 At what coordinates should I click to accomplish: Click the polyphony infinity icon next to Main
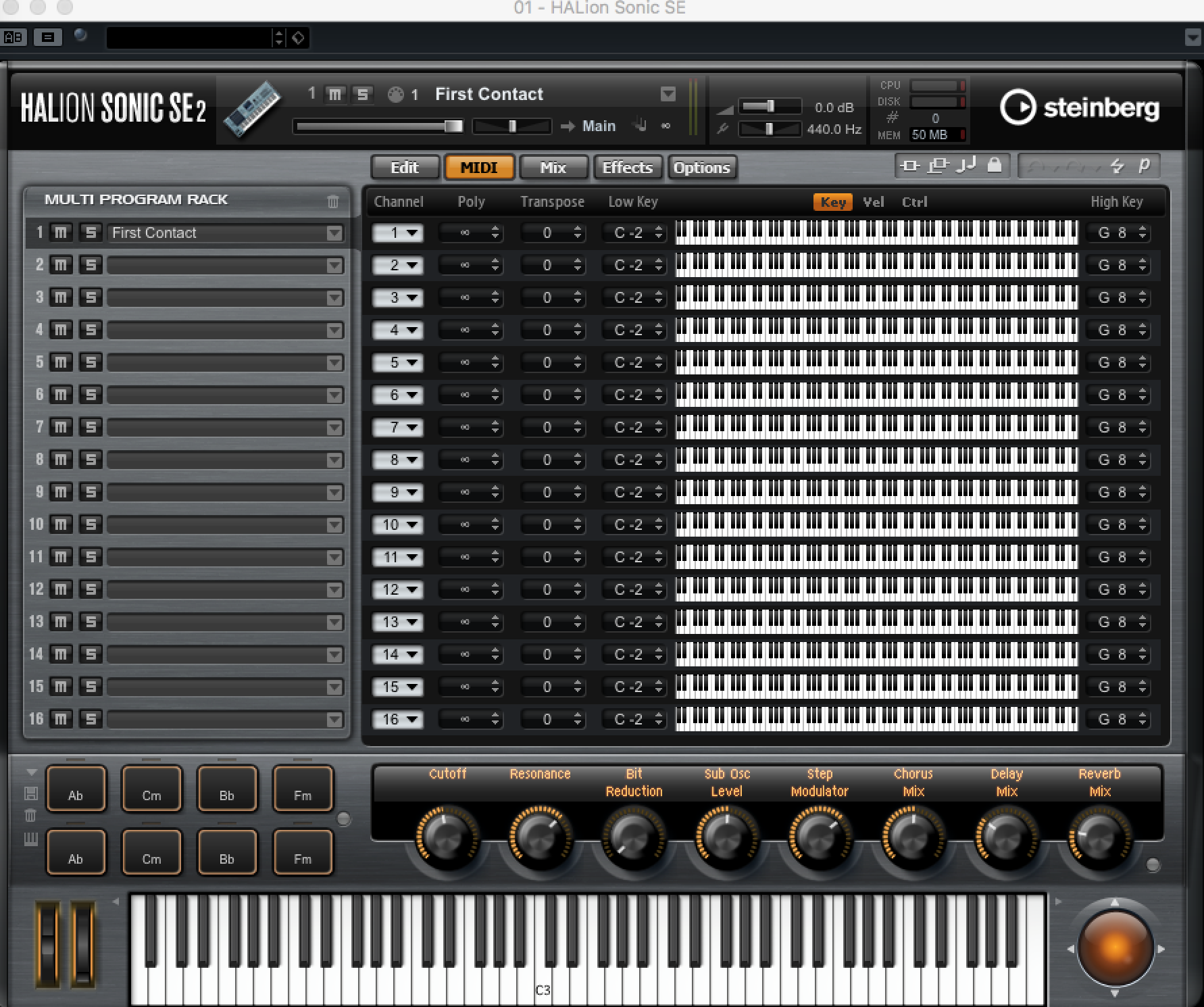(x=666, y=126)
